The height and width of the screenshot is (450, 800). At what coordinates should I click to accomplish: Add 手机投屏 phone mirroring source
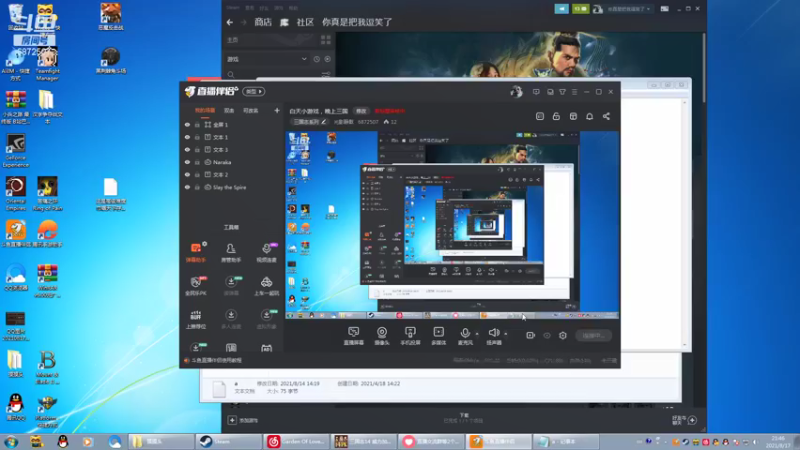click(x=410, y=336)
